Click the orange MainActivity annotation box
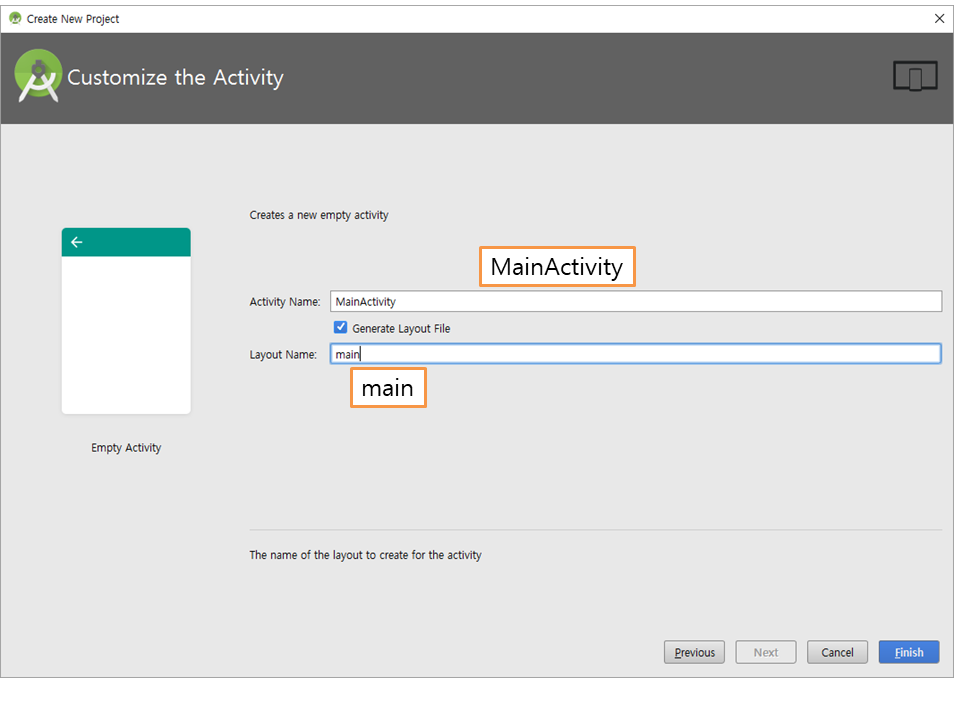This screenshot has width=960, height=720. [x=557, y=267]
